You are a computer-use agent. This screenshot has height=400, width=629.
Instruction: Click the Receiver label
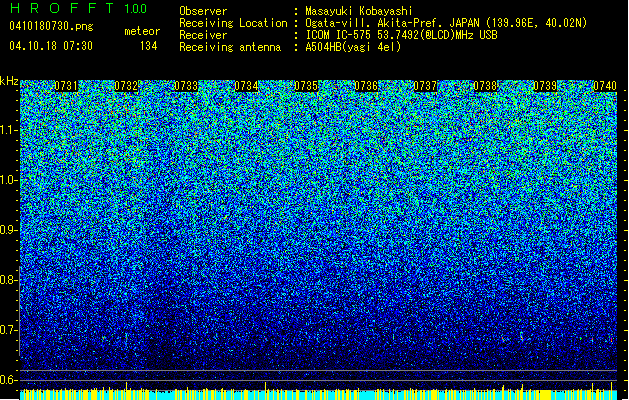pyautogui.click(x=203, y=35)
